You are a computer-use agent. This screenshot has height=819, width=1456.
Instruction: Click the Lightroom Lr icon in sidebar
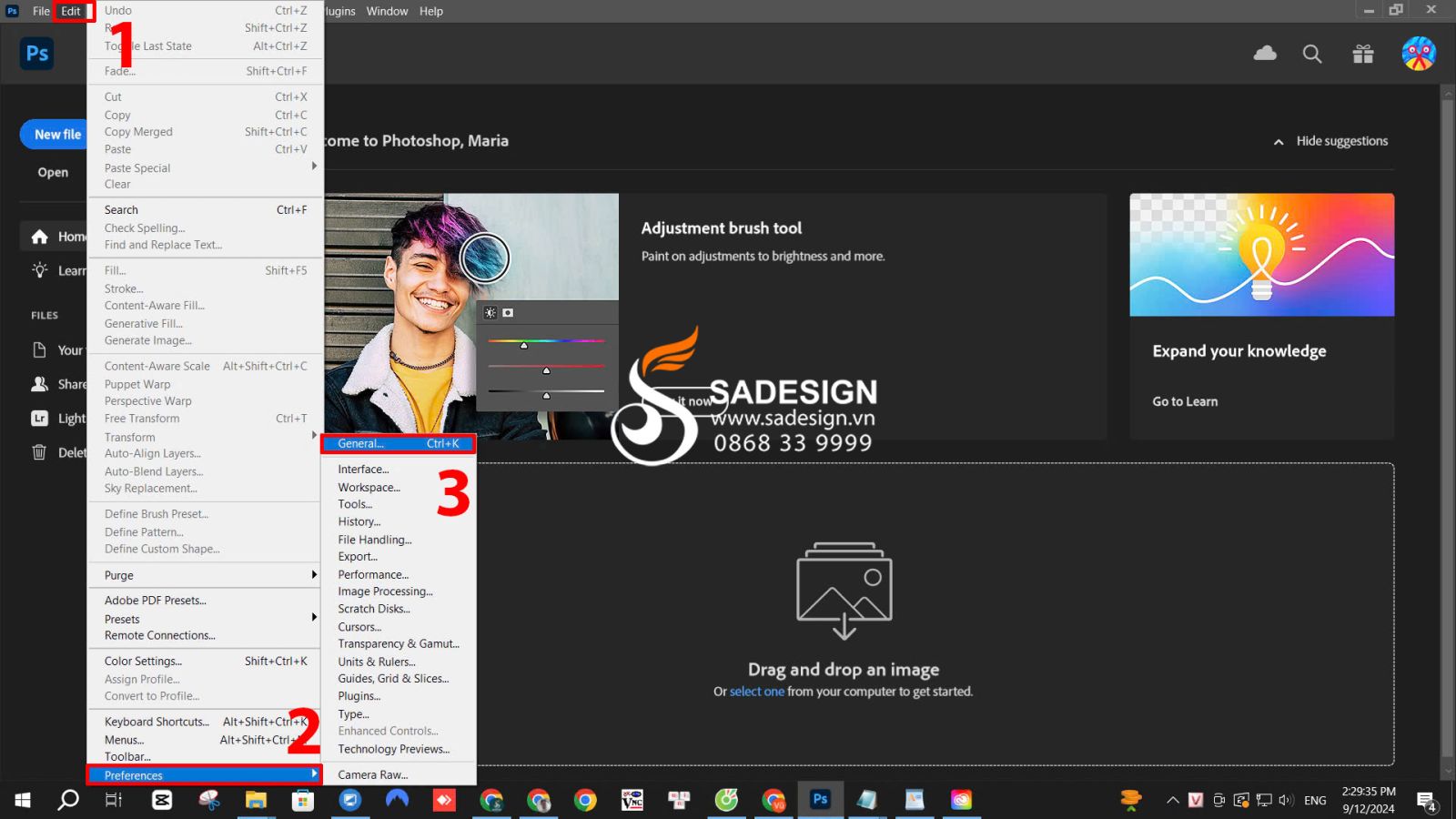(39, 419)
